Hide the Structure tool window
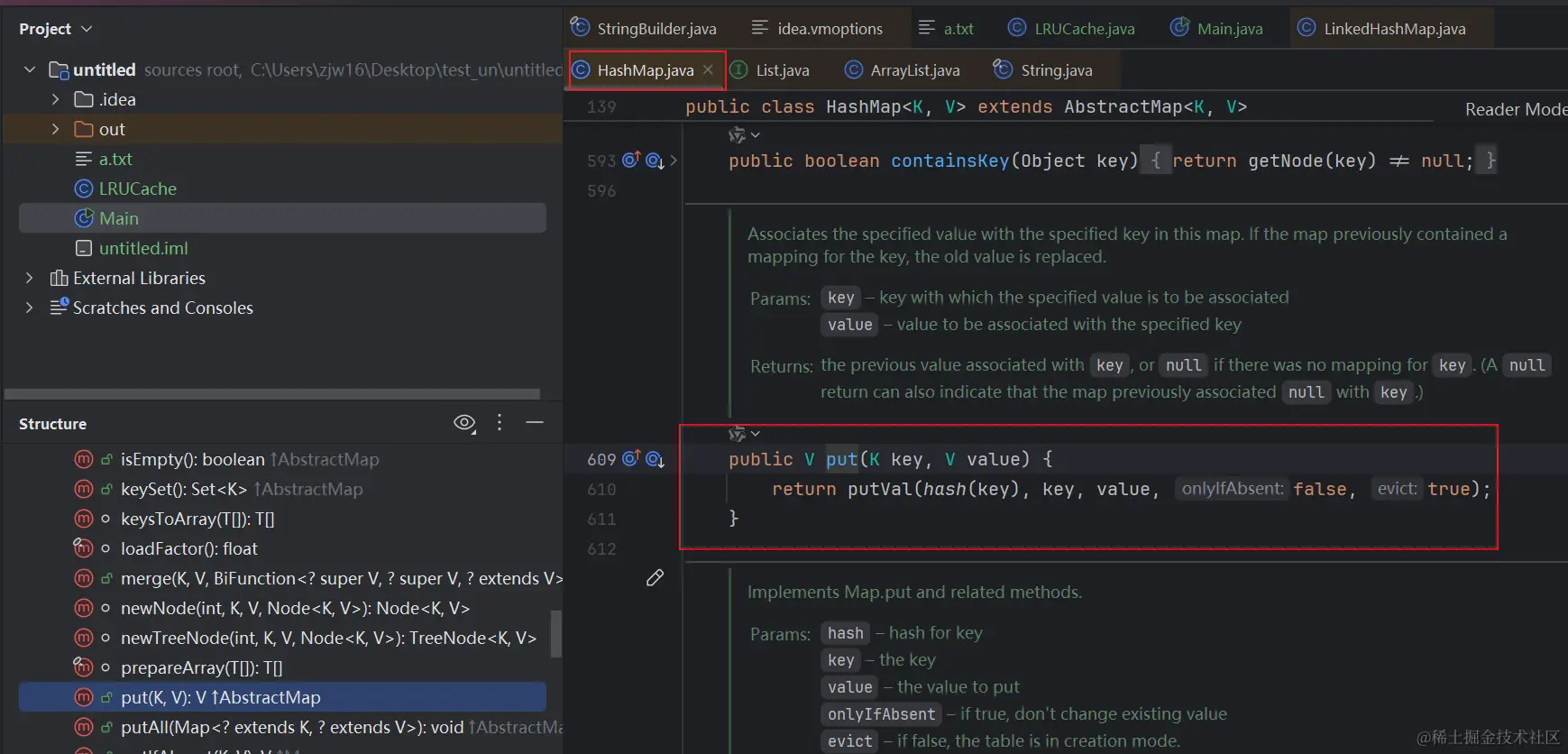Screen dimensions: 1568x754 [535, 422]
